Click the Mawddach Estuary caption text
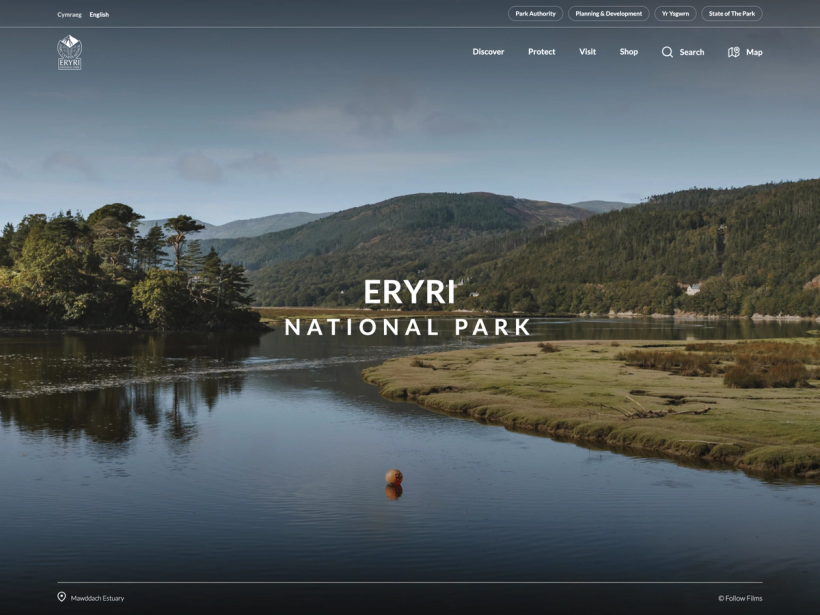 97,598
